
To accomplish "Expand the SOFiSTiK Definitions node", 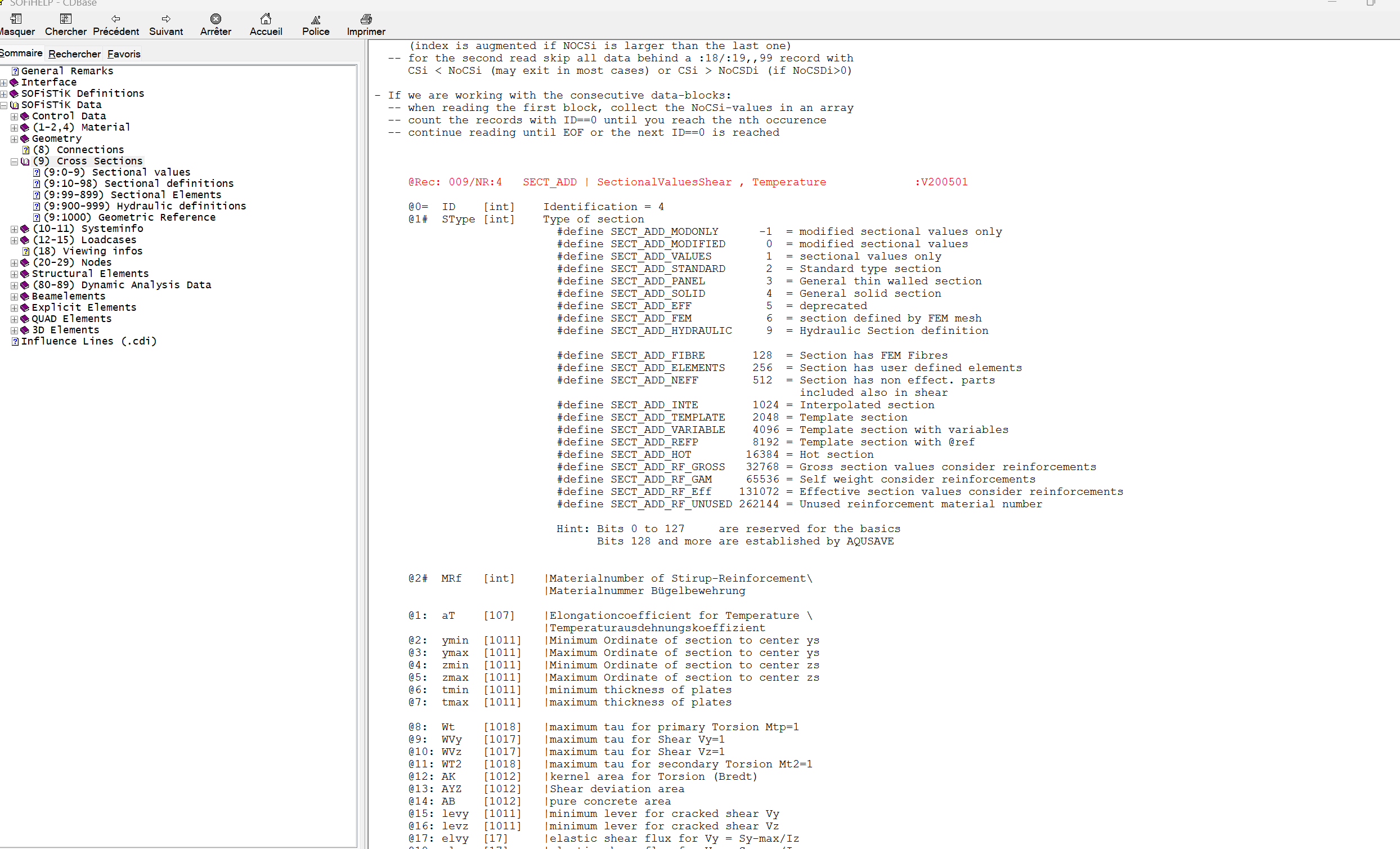I will (4, 94).
